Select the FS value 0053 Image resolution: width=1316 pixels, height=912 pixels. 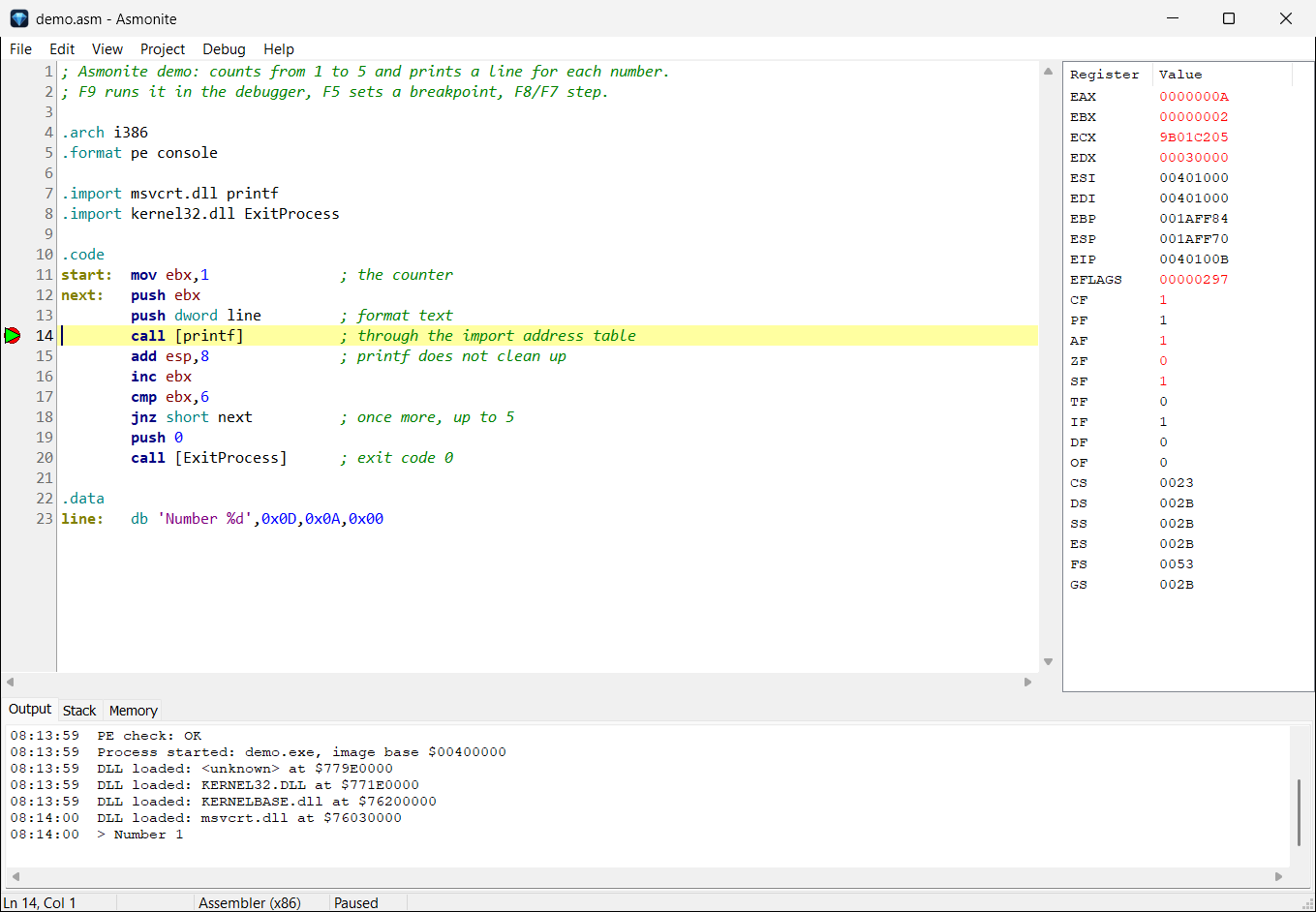coord(1177,564)
